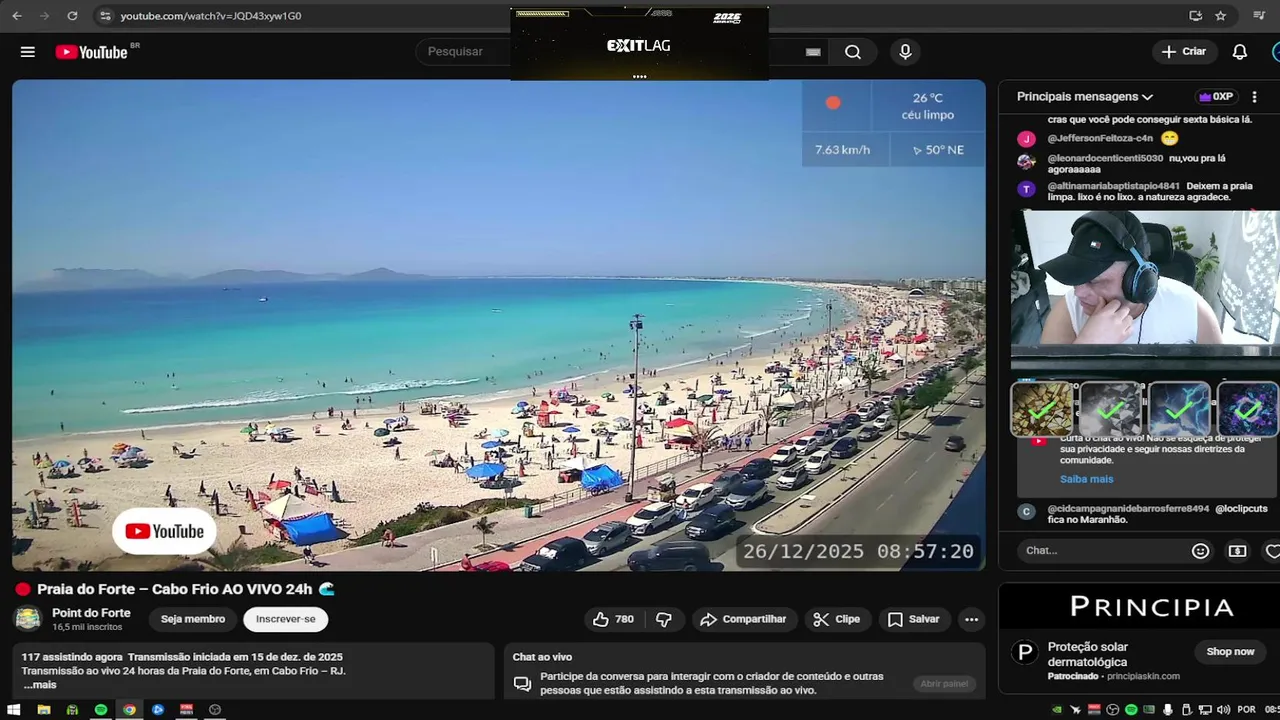Viewport: 1280px width, 720px height.
Task: Click the Abrir painel chat button
Action: 944,684
